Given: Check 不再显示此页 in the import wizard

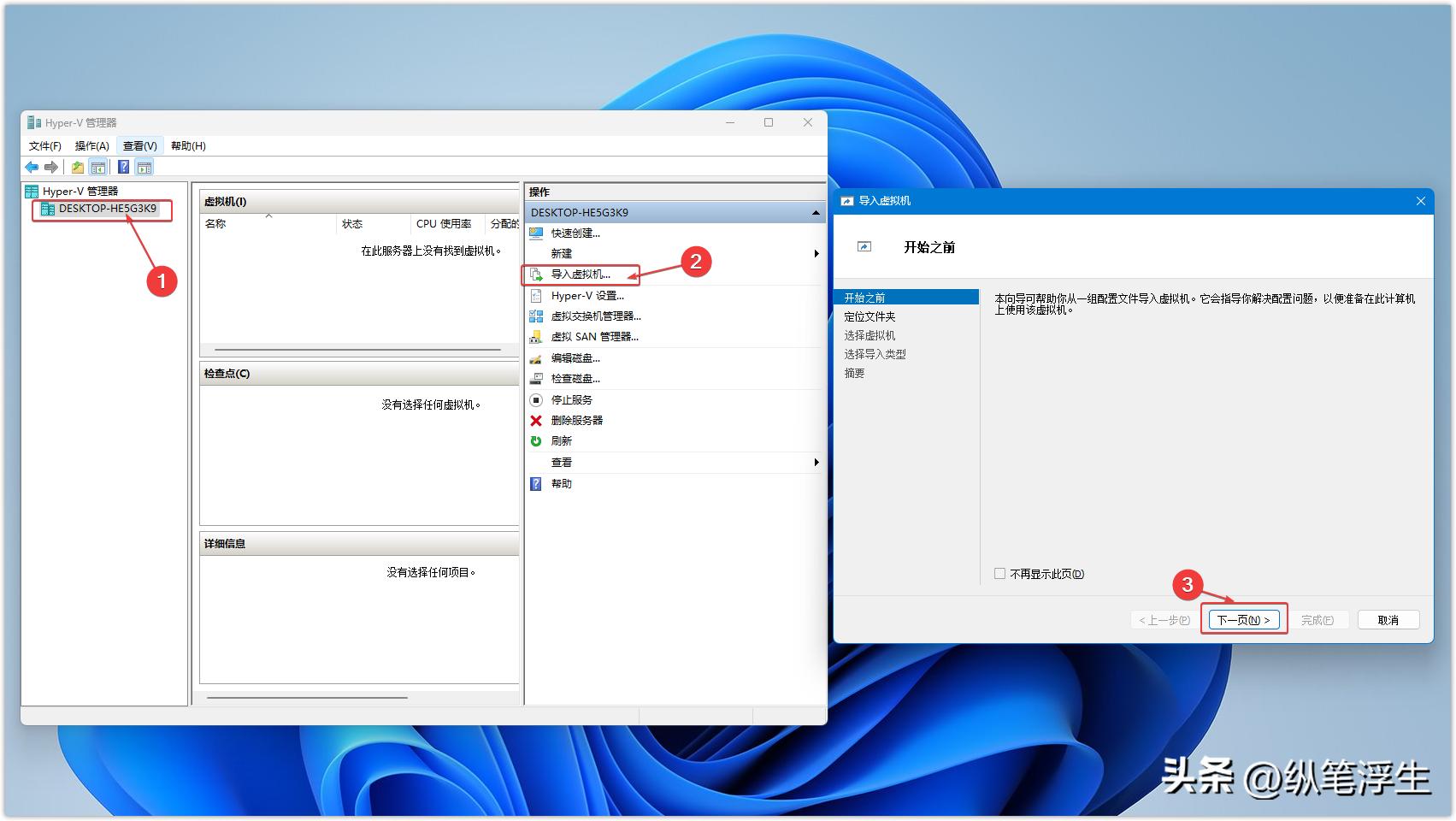Looking at the screenshot, I should 999,574.
